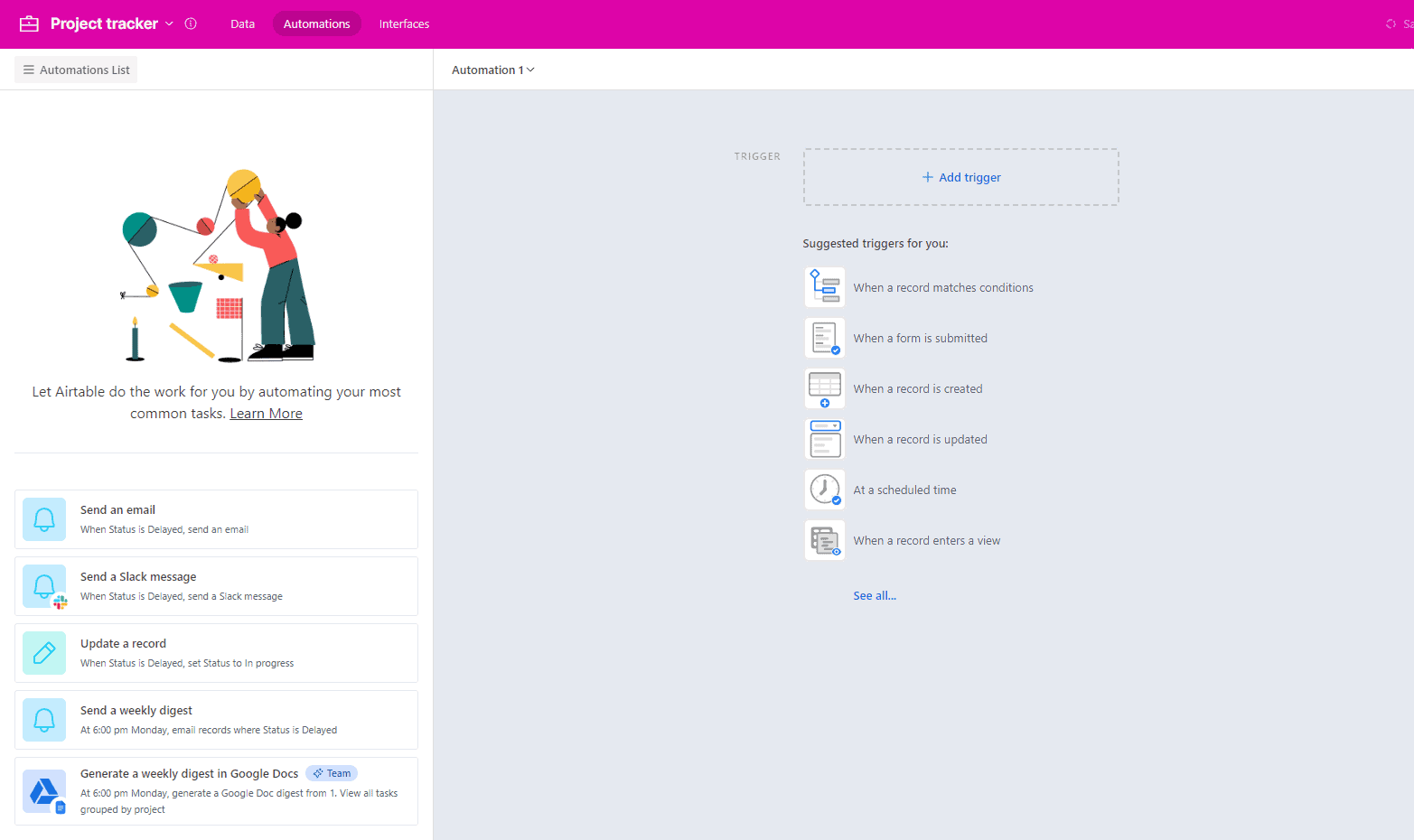Open the base info tooltip icon
The width and height of the screenshot is (1414, 840).
click(x=191, y=23)
